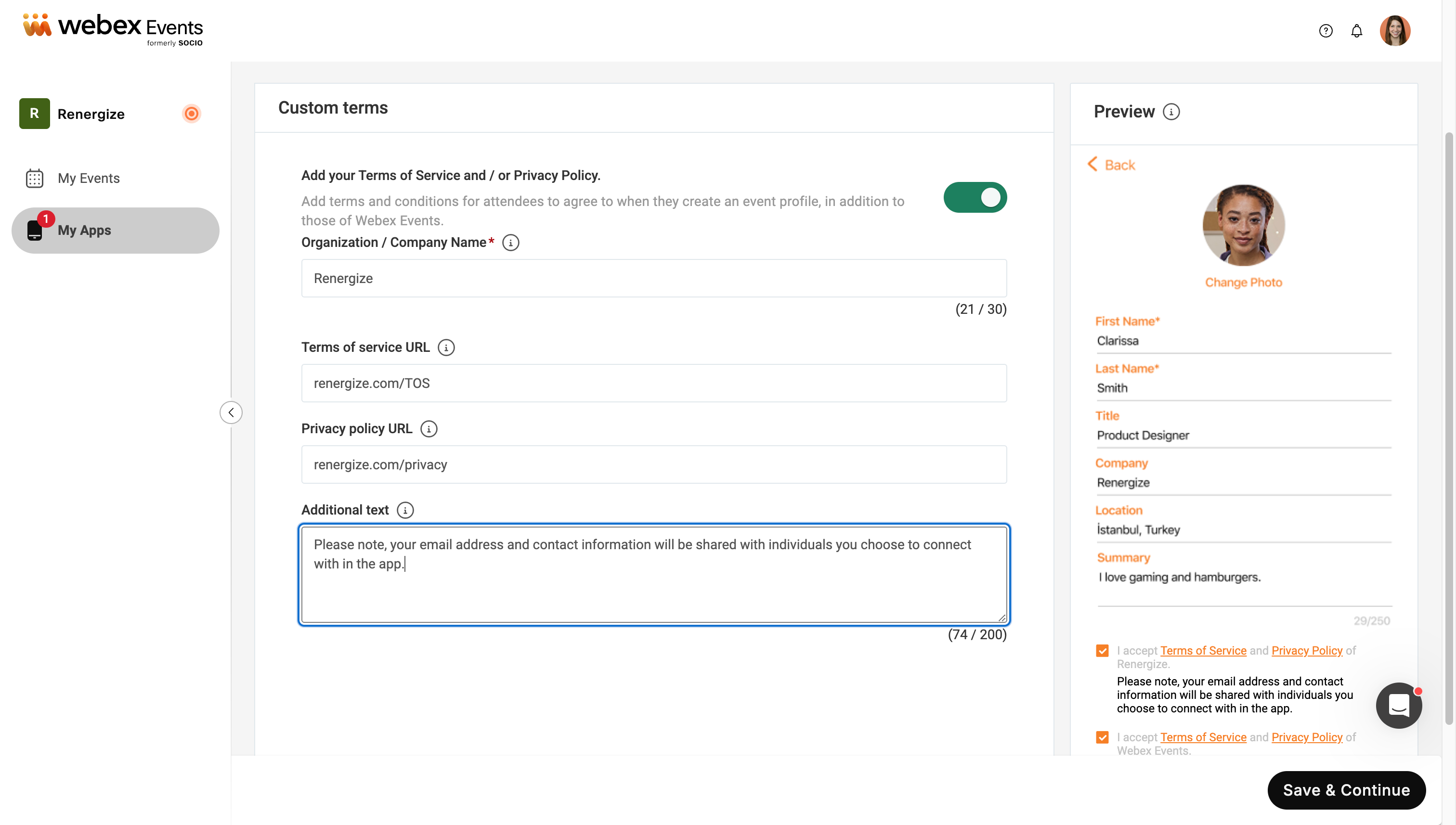Show info for Privacy policy URL
Viewport: 1456px width, 825px height.
(x=429, y=429)
